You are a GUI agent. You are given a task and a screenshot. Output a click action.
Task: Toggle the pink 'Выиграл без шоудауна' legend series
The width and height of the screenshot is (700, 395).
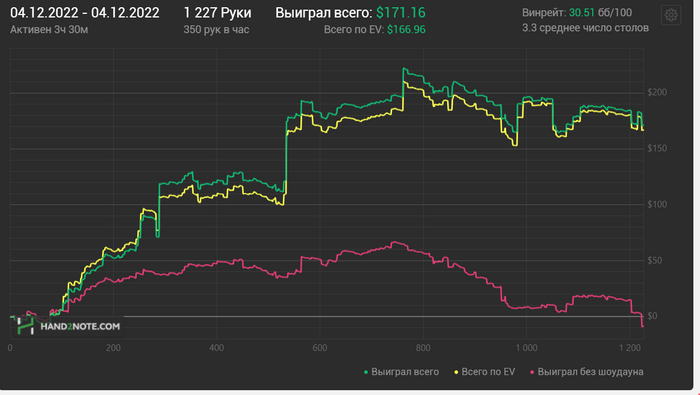coord(587,372)
